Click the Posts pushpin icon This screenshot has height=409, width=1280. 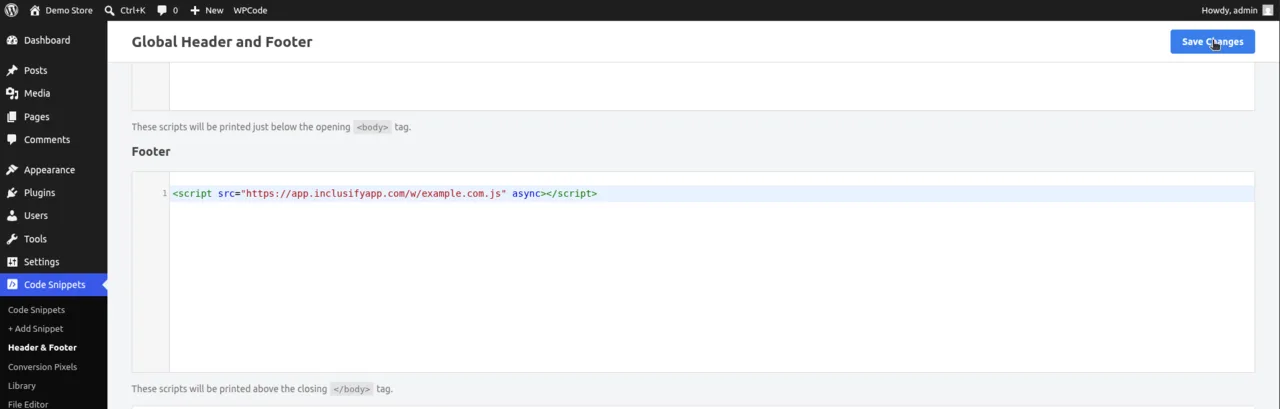12,70
